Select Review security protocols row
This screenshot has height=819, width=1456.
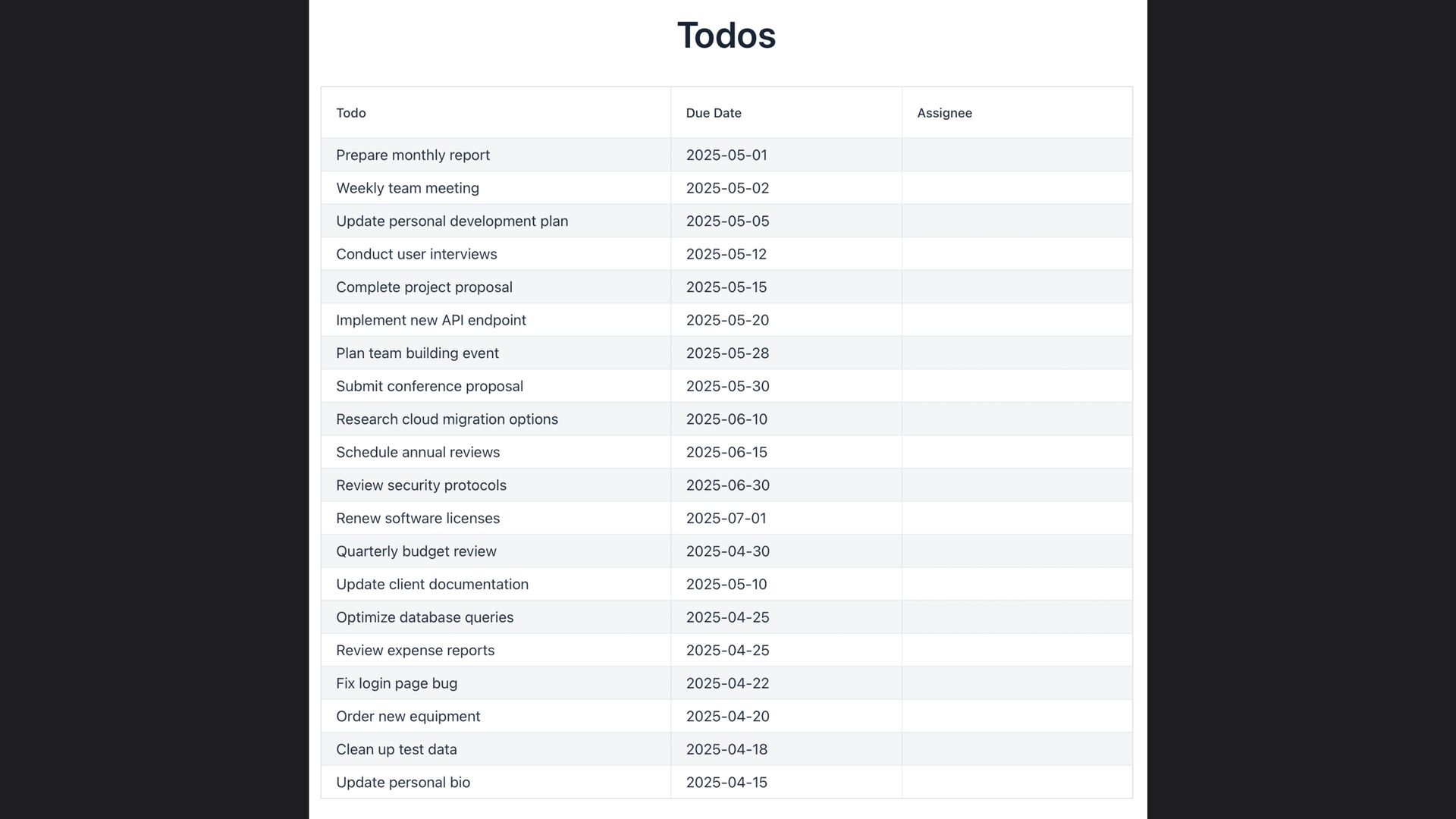(726, 485)
